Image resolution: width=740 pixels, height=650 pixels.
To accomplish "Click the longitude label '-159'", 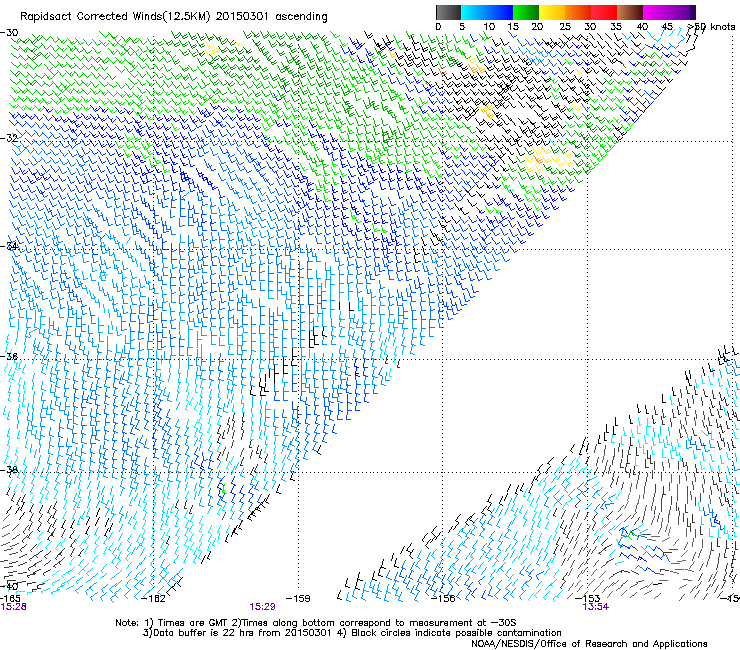I will 298,599.
